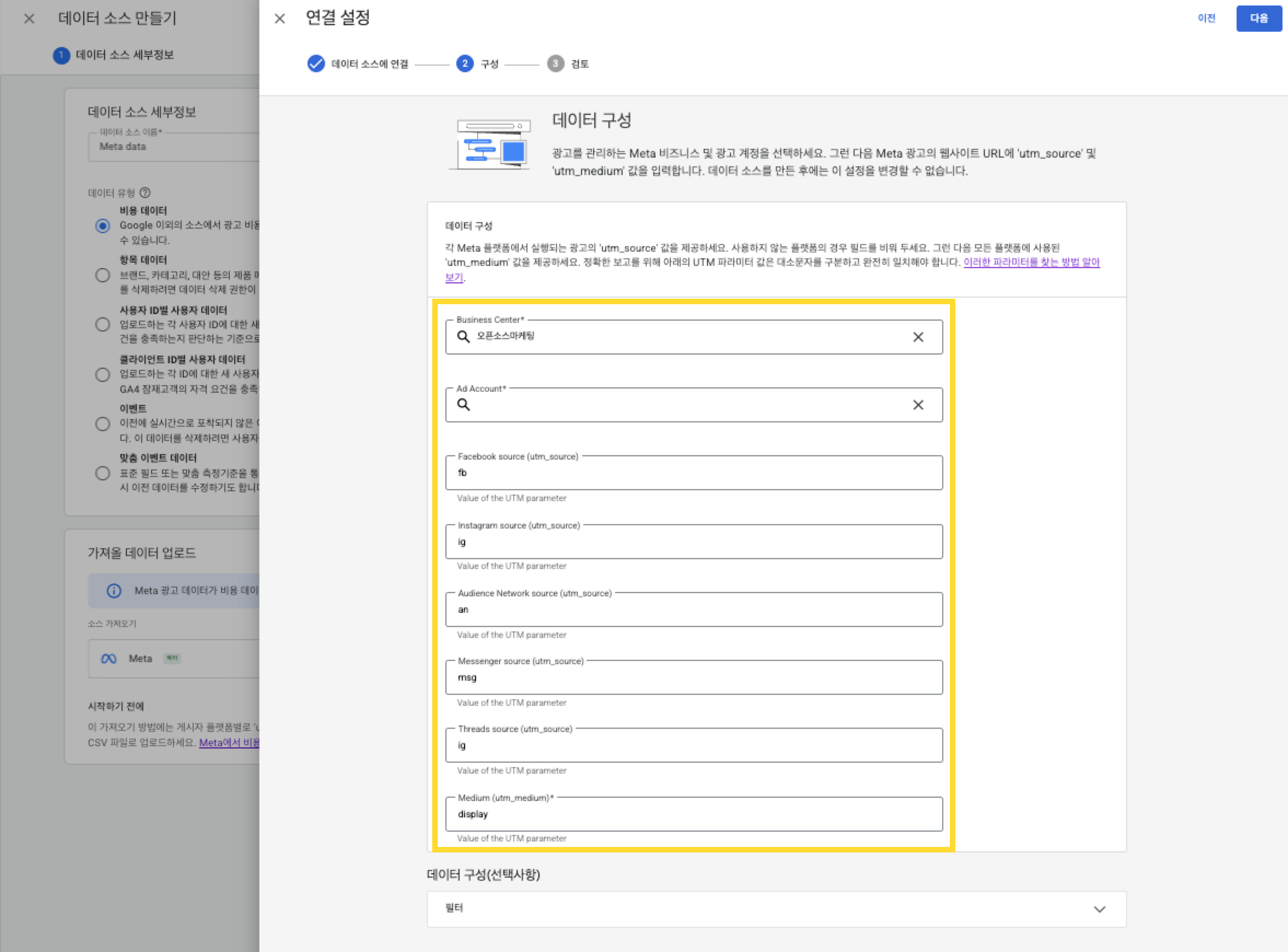Open the 파라미터를 찾는 방법 알아보기 link
The height and width of the screenshot is (952, 1288).
pyautogui.click(x=1031, y=262)
